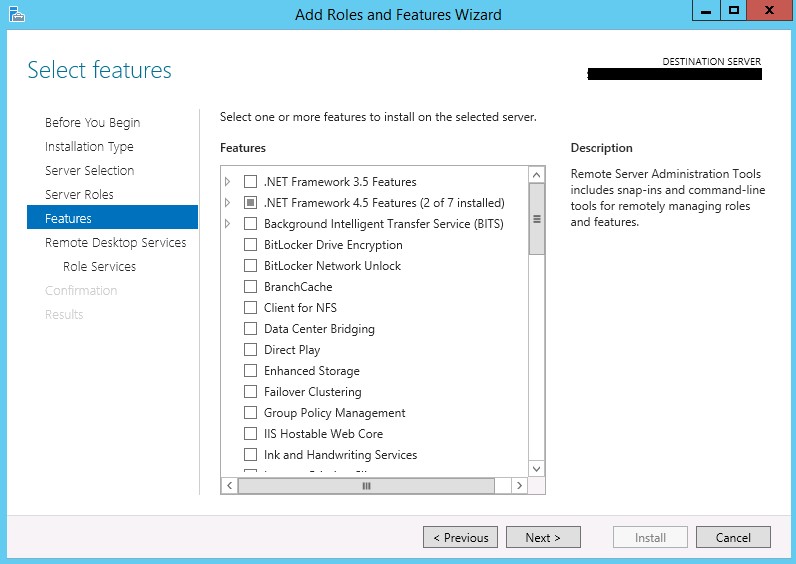Click the horizontal scroll right arrow
Screen dimensions: 796x564
pyautogui.click(x=519, y=485)
